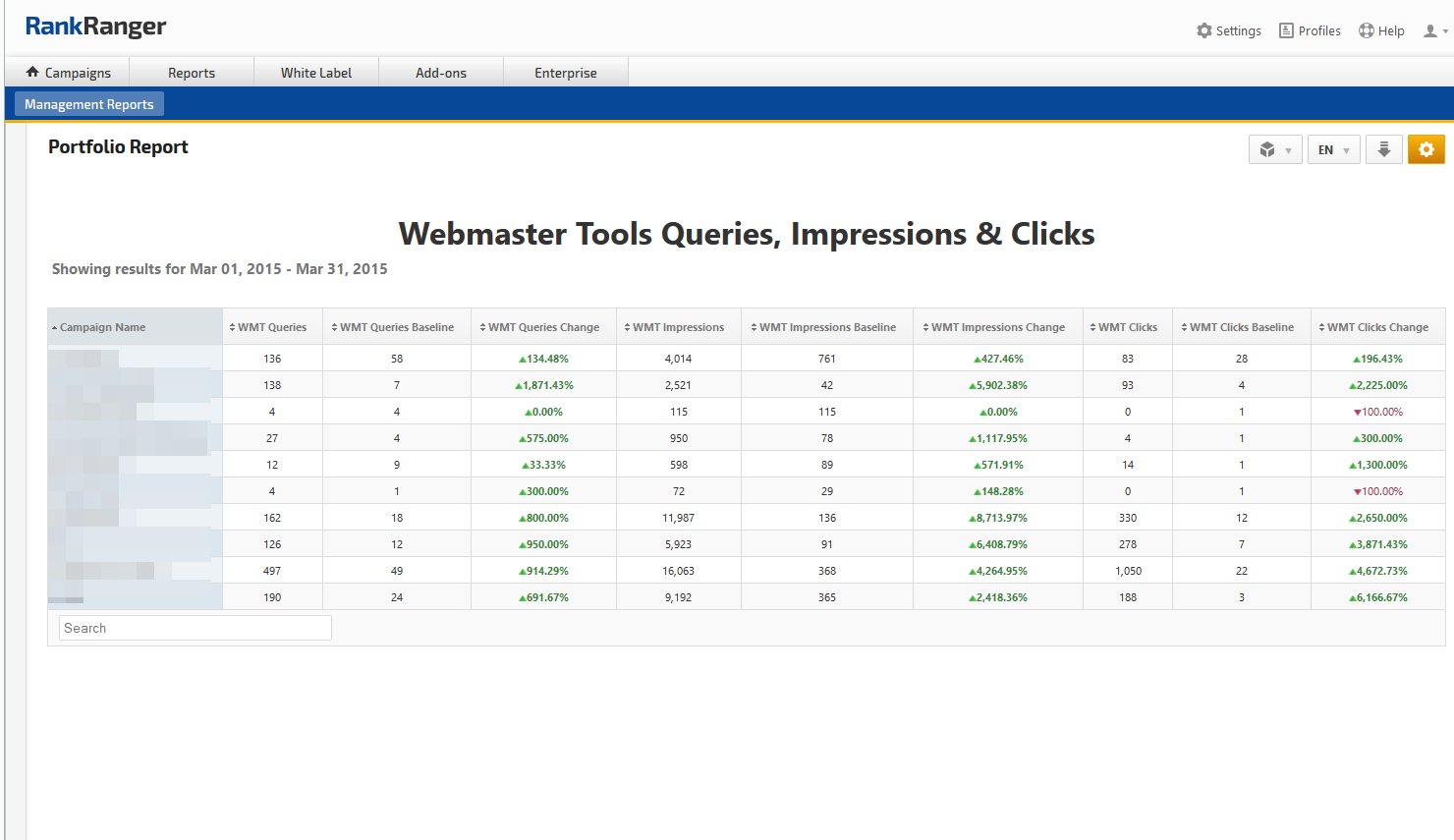Viewport: 1454px width, 840px height.
Task: Open the cube package dropdown
Action: click(1274, 149)
